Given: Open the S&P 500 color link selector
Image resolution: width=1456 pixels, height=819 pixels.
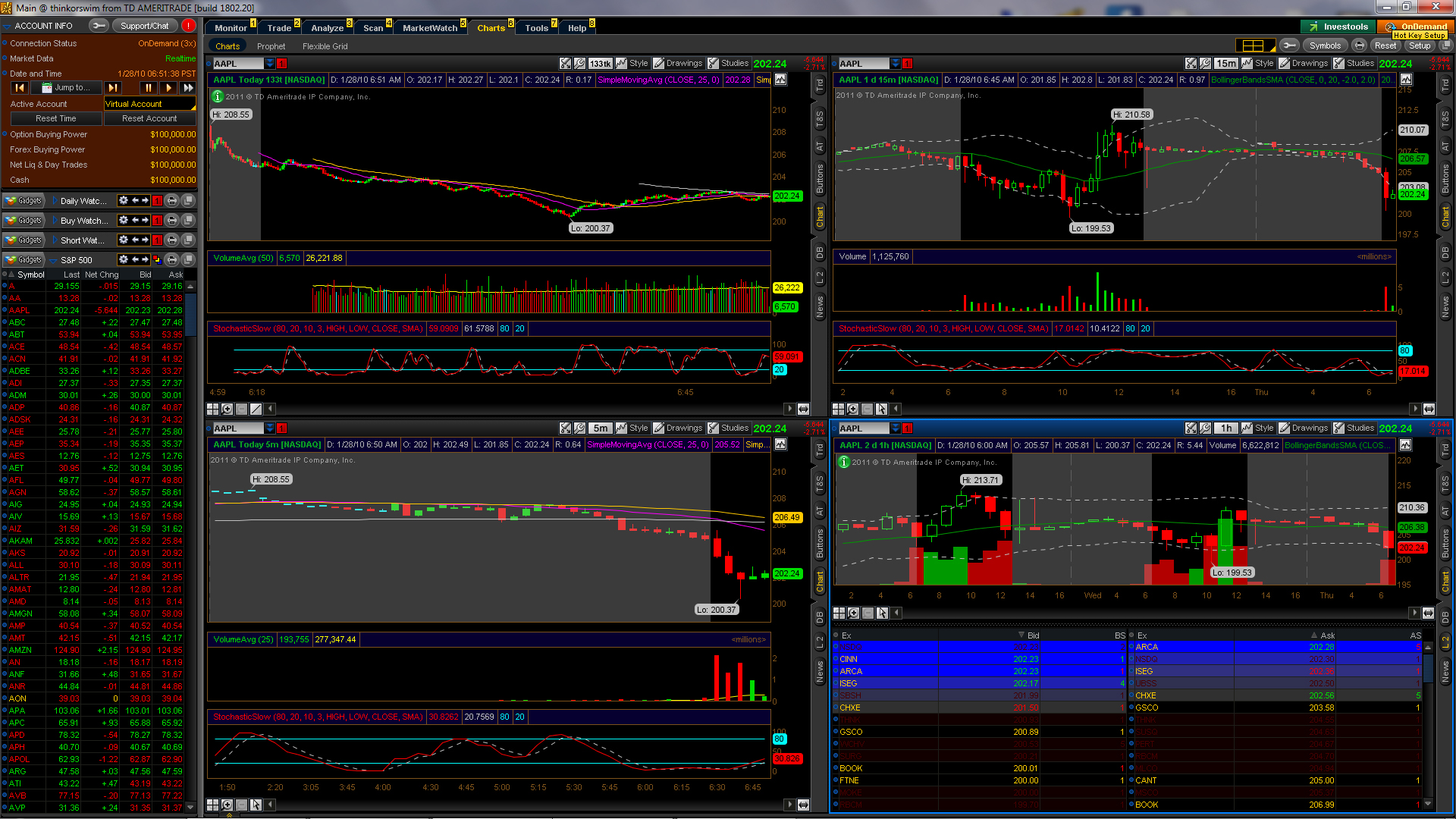Looking at the screenshot, I should pos(157,260).
